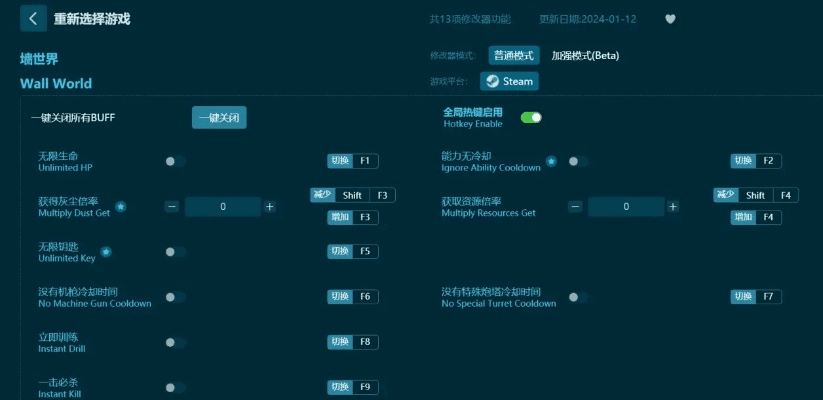Increase Multiply Dust Get with plus button

coord(270,207)
